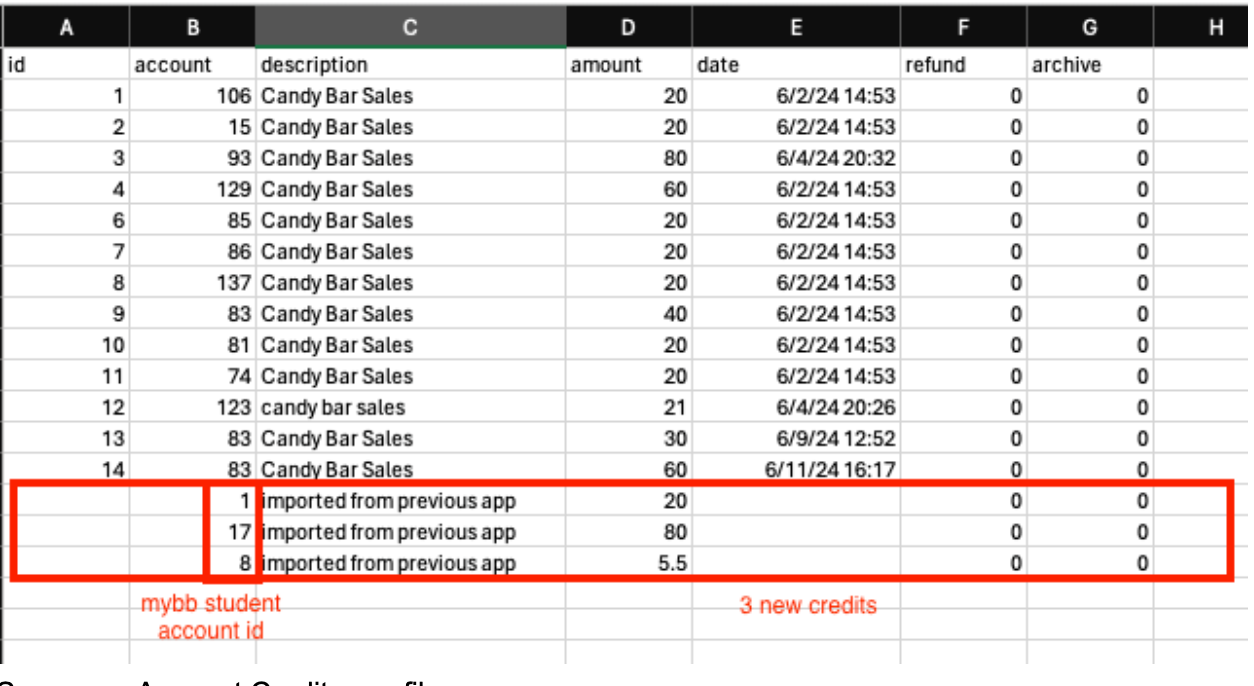Click the 'refund' header cell

point(963,65)
